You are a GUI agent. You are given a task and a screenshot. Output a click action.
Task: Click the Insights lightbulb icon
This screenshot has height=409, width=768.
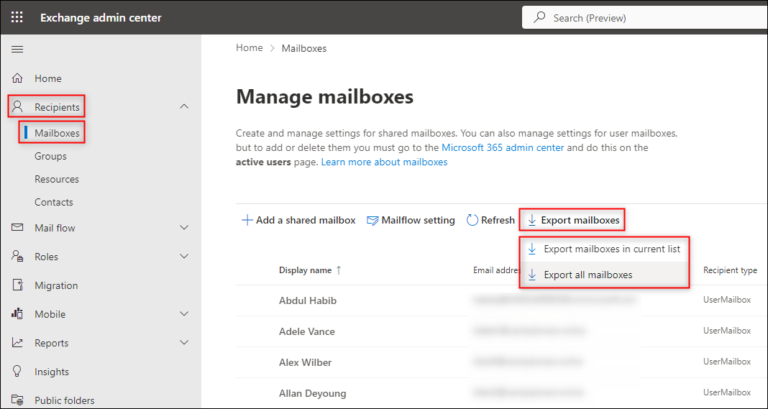(x=17, y=371)
